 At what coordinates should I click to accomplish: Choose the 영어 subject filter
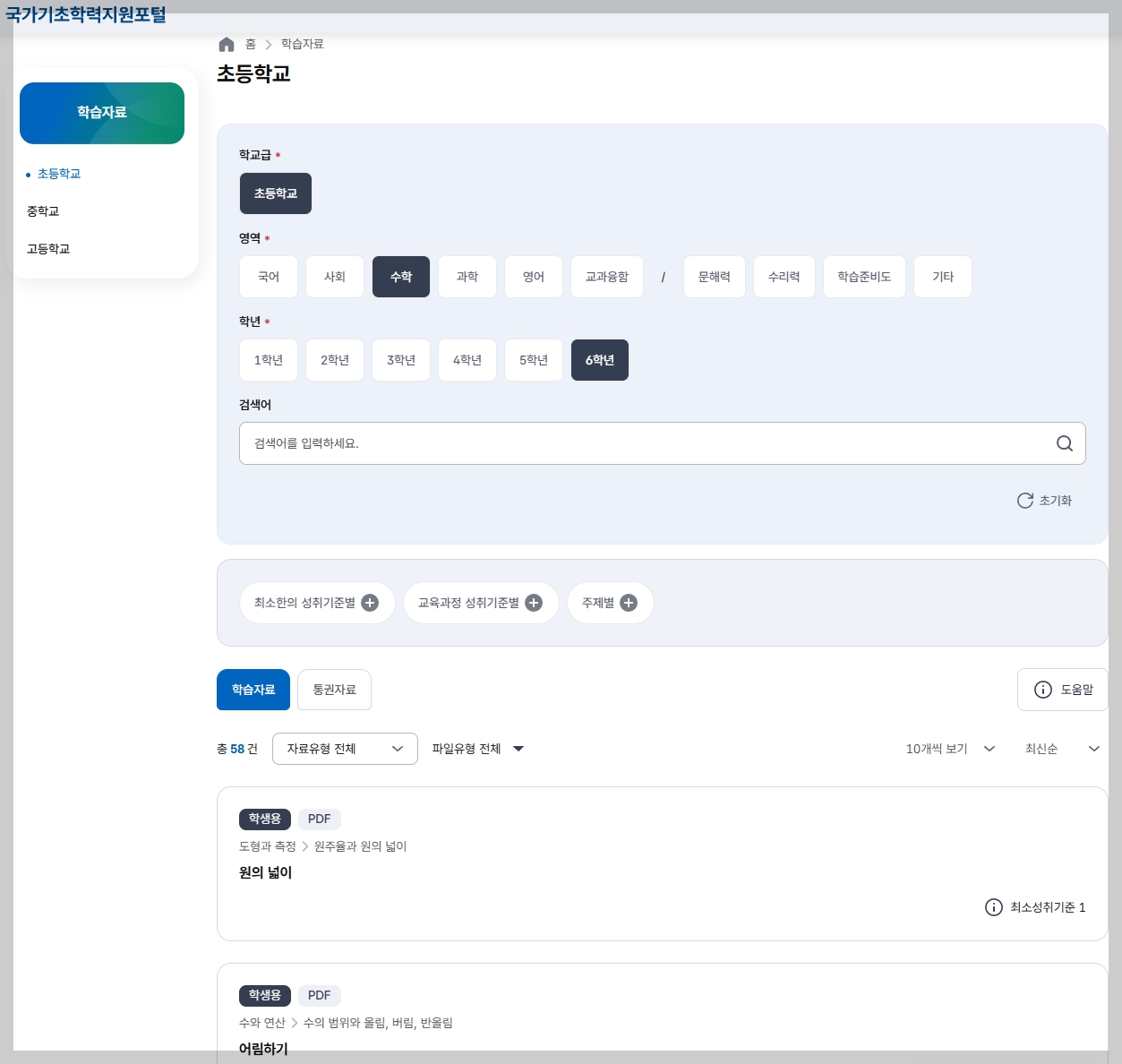(534, 277)
